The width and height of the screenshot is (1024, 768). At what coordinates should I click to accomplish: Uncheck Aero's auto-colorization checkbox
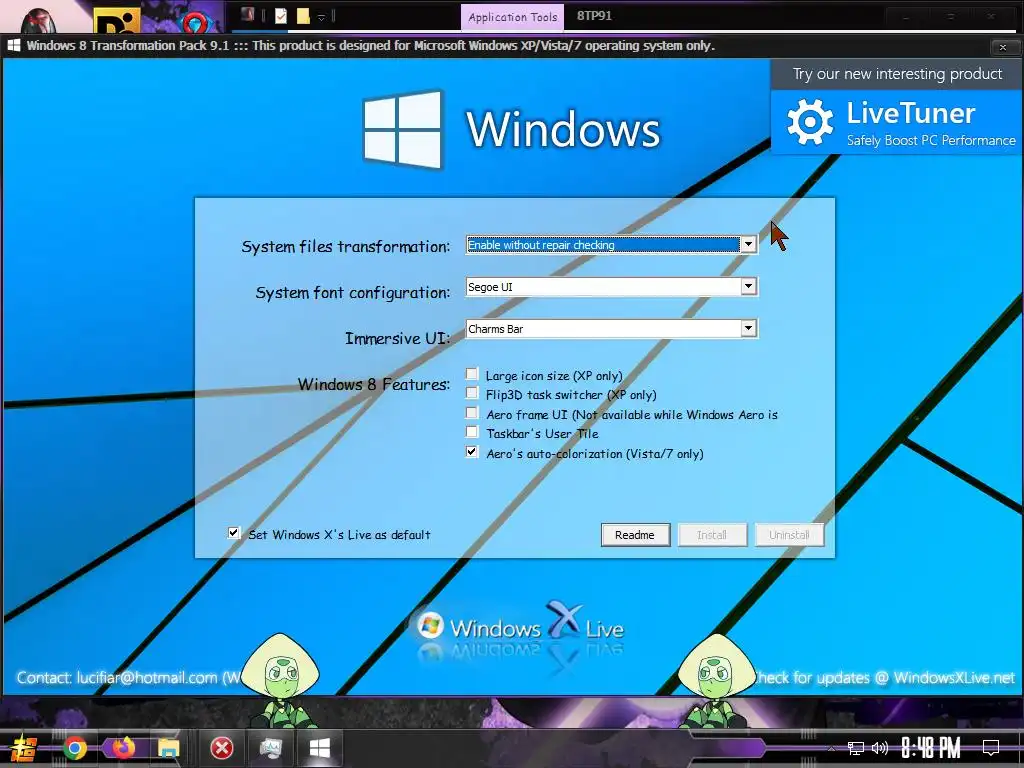coord(472,452)
